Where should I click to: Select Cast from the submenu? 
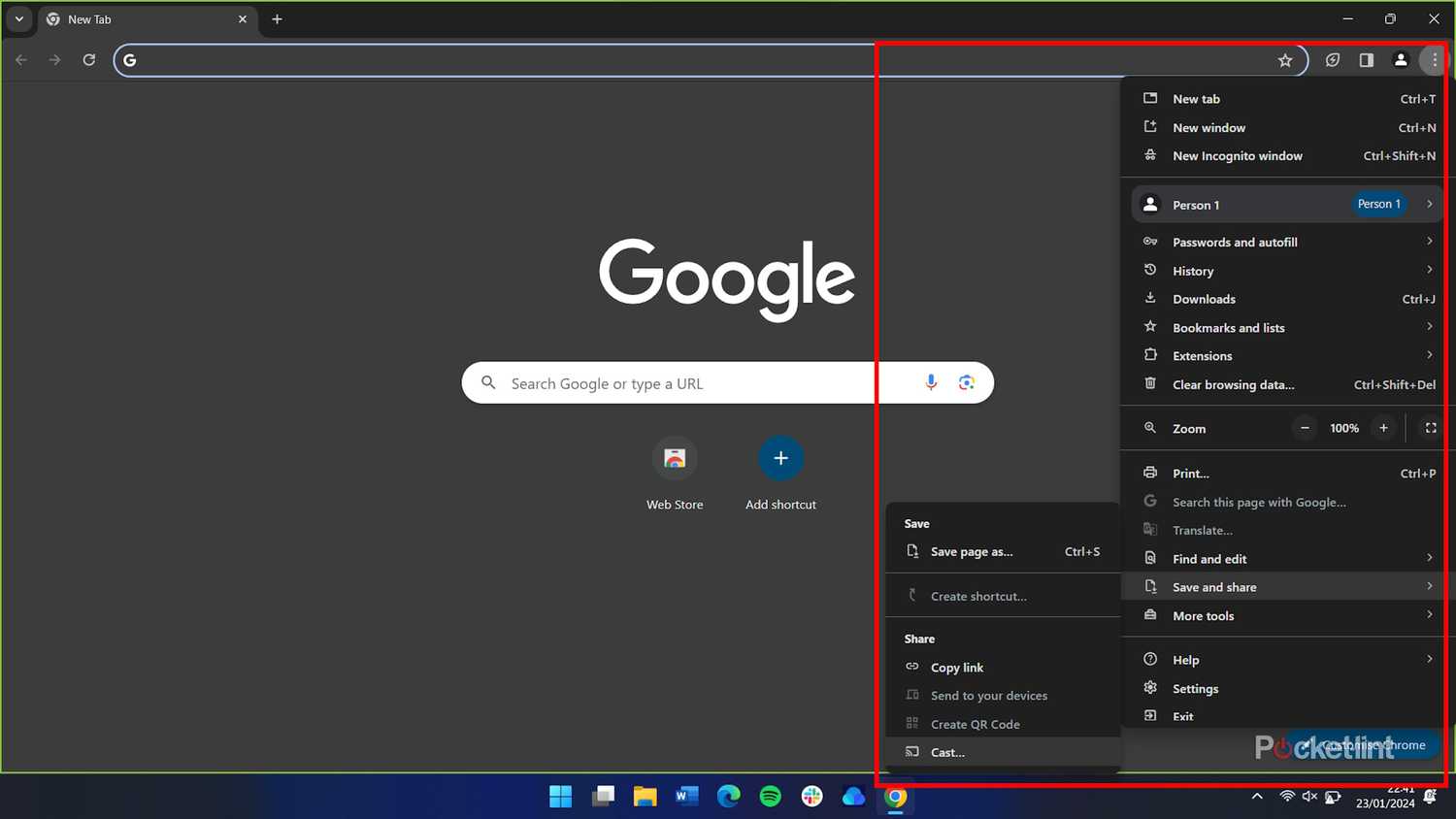(946, 752)
